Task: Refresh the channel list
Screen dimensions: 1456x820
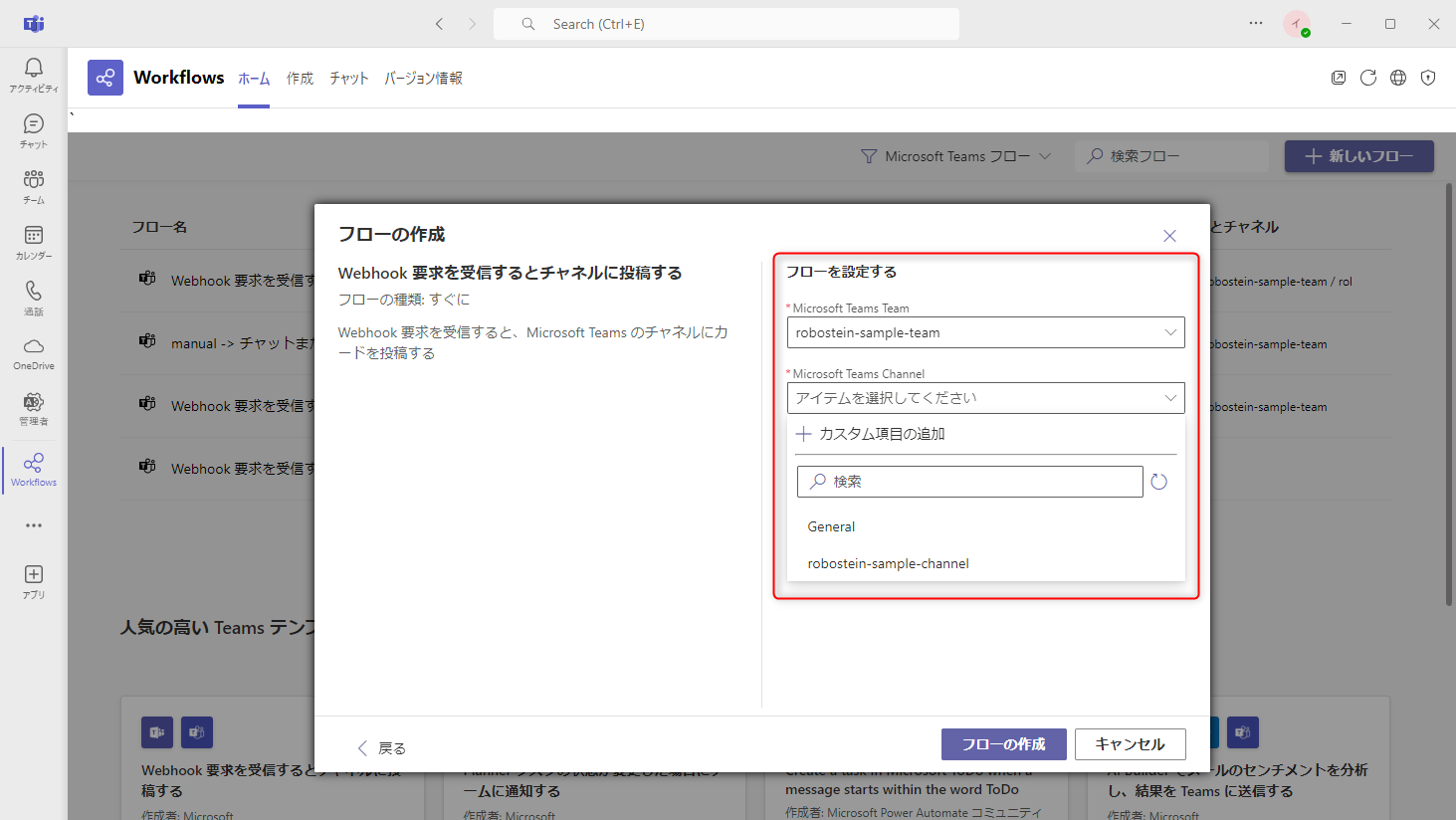Action: pos(1159,482)
